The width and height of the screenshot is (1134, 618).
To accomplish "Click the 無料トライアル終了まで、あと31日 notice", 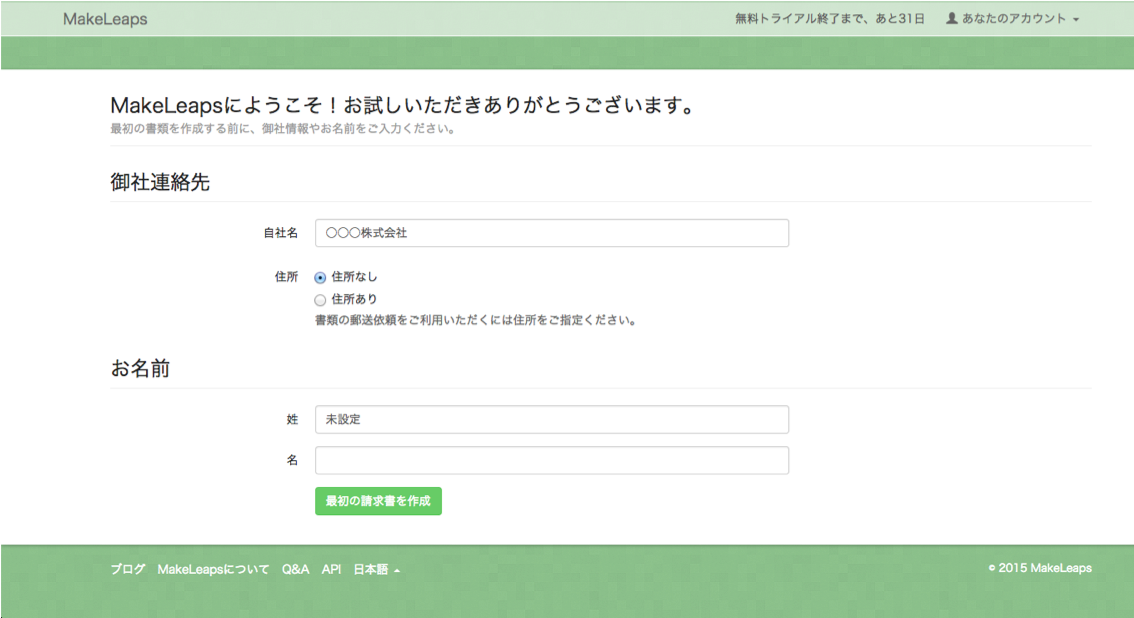I will tap(830, 19).
